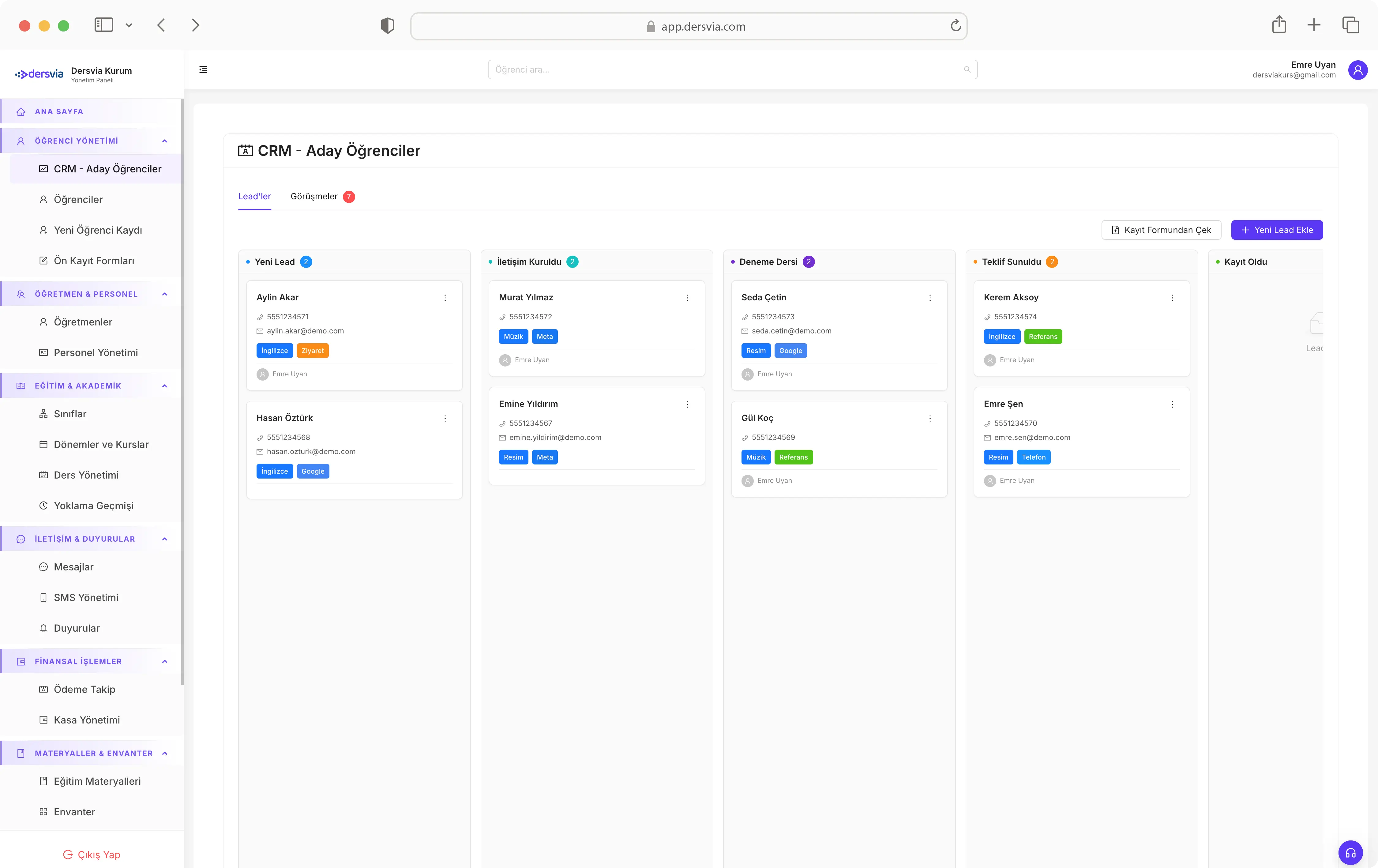Collapse the Öğrenci Yönetimi section

(165, 141)
